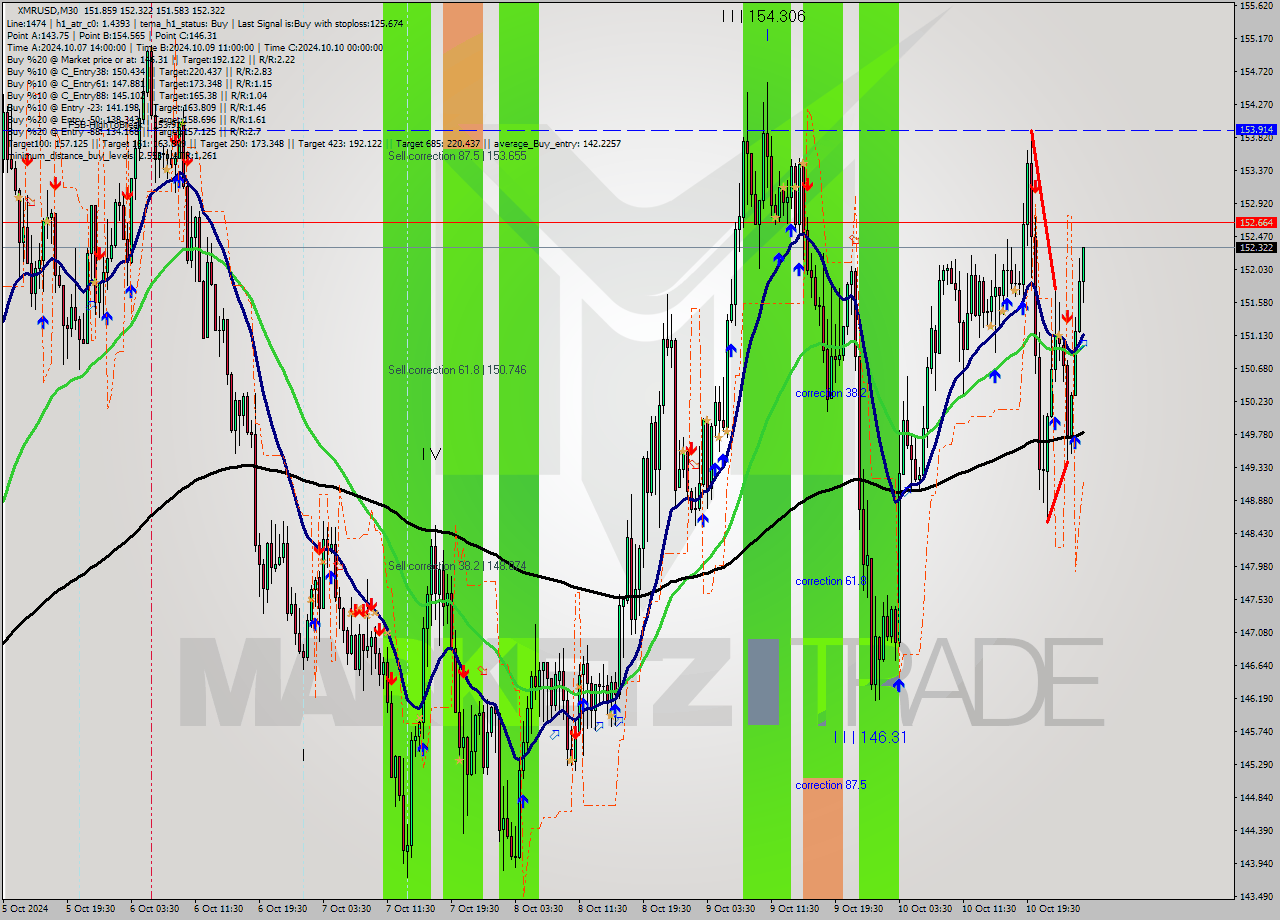Click 144.840 on the price axis
Screen dimensions: 1280x920
coord(1256,798)
